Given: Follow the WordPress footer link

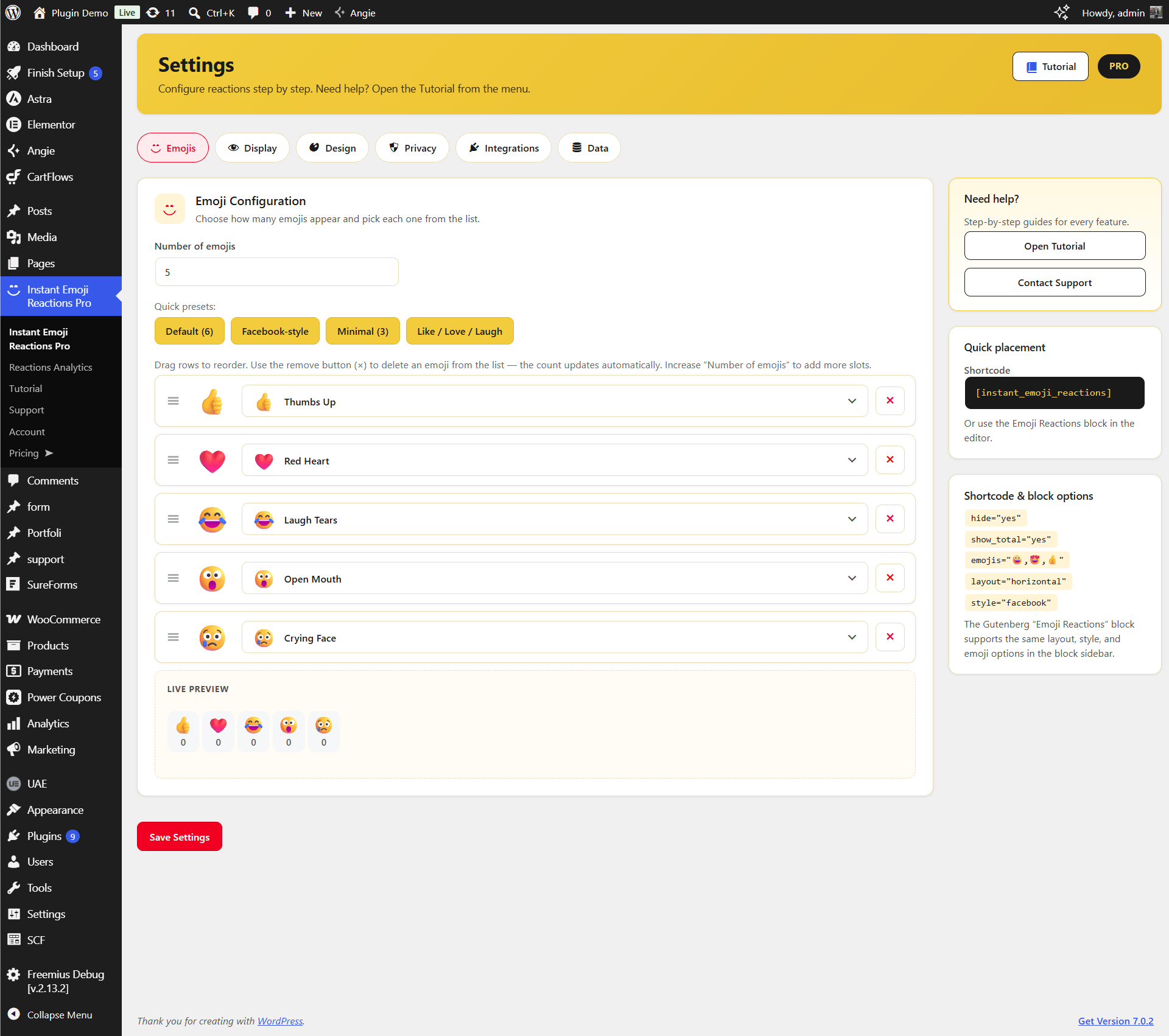Looking at the screenshot, I should (280, 1021).
